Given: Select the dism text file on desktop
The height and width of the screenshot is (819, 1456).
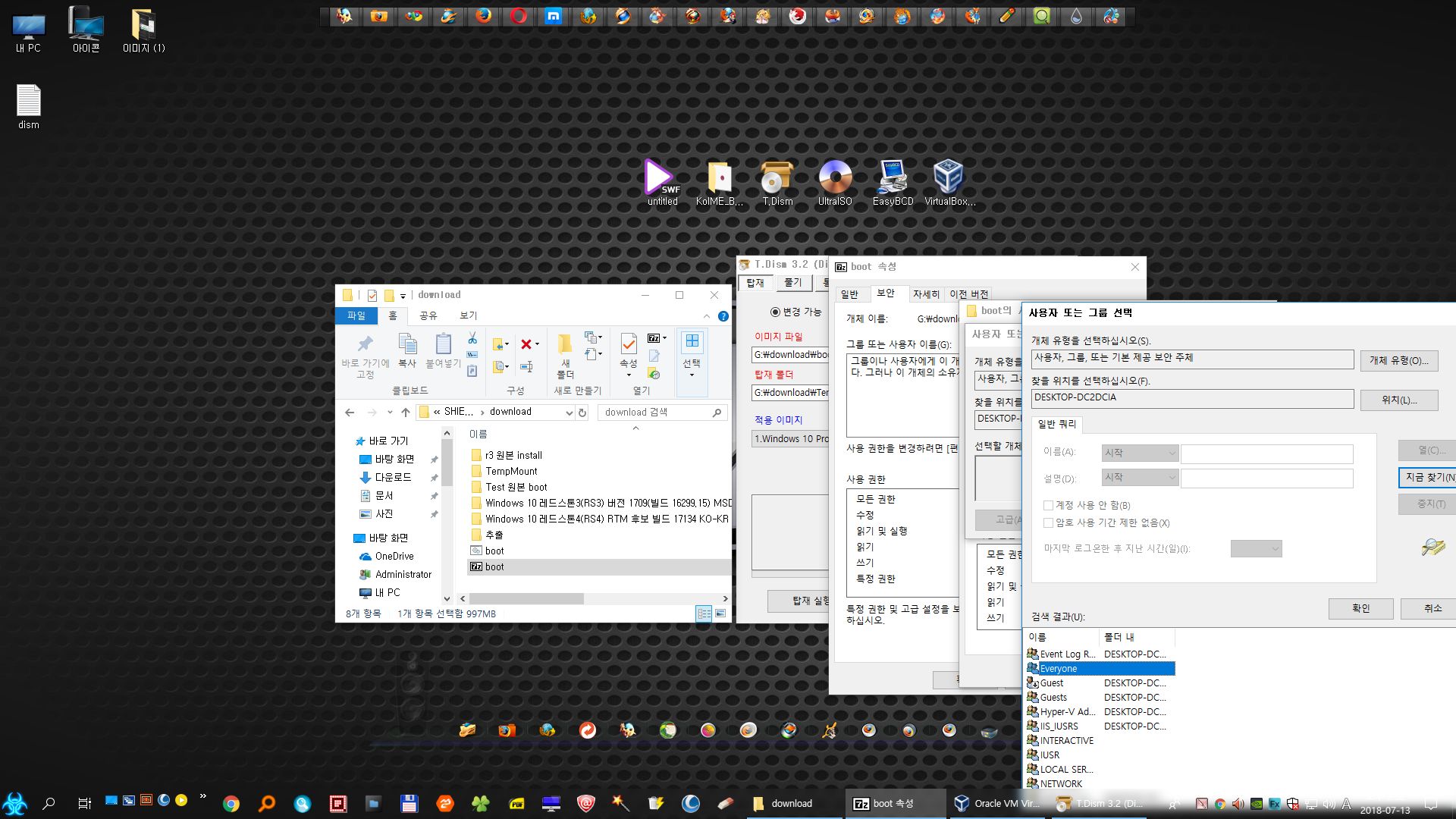Looking at the screenshot, I should [29, 107].
